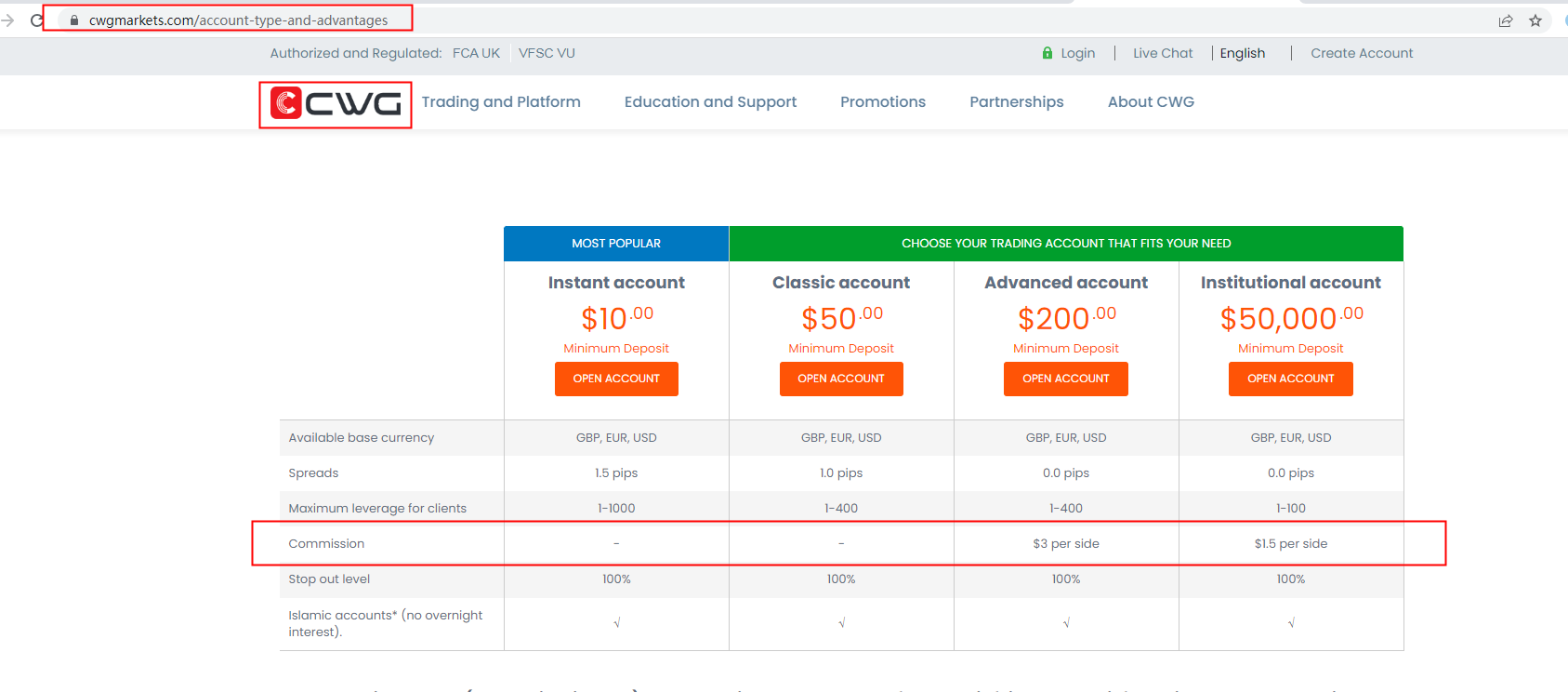Click the browser reload icon
Screen dimensions: 1568x692
tap(36, 20)
